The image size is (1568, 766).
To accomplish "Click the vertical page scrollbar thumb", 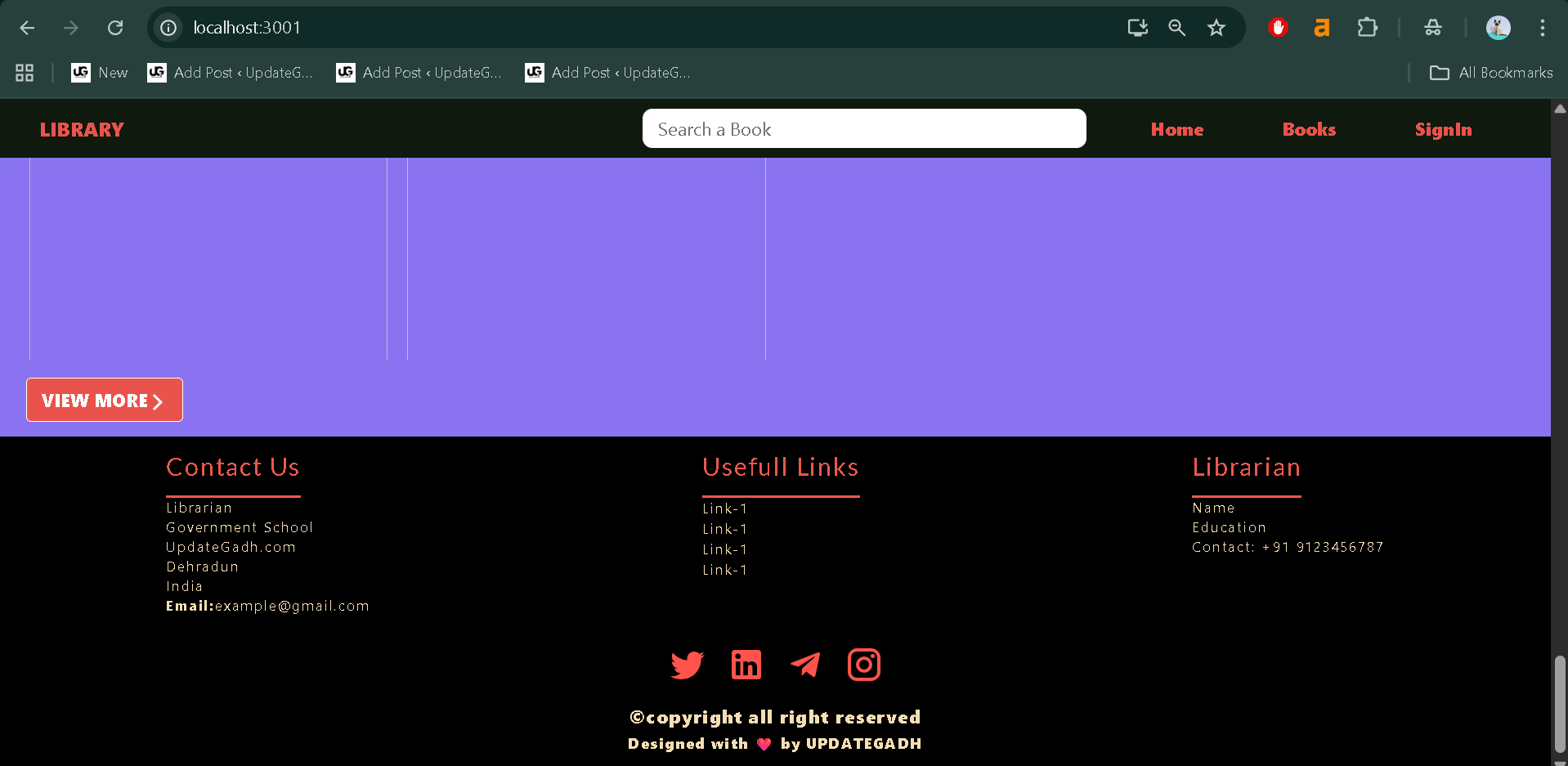I will tap(1560, 703).
